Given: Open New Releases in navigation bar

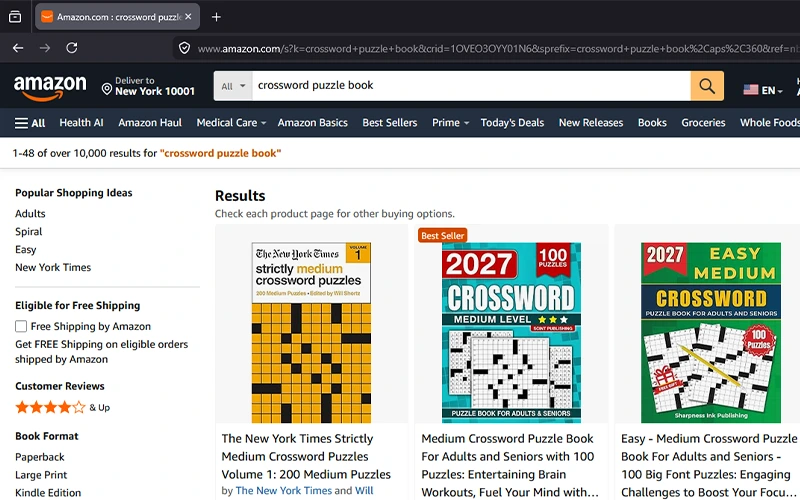Looking at the screenshot, I should [x=591, y=123].
